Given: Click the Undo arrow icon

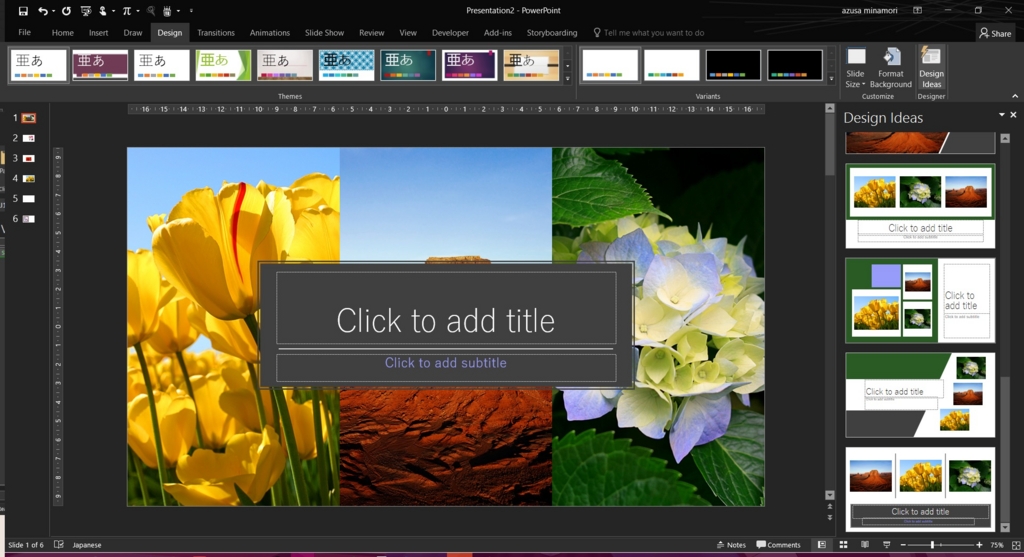Looking at the screenshot, I should [42, 10].
